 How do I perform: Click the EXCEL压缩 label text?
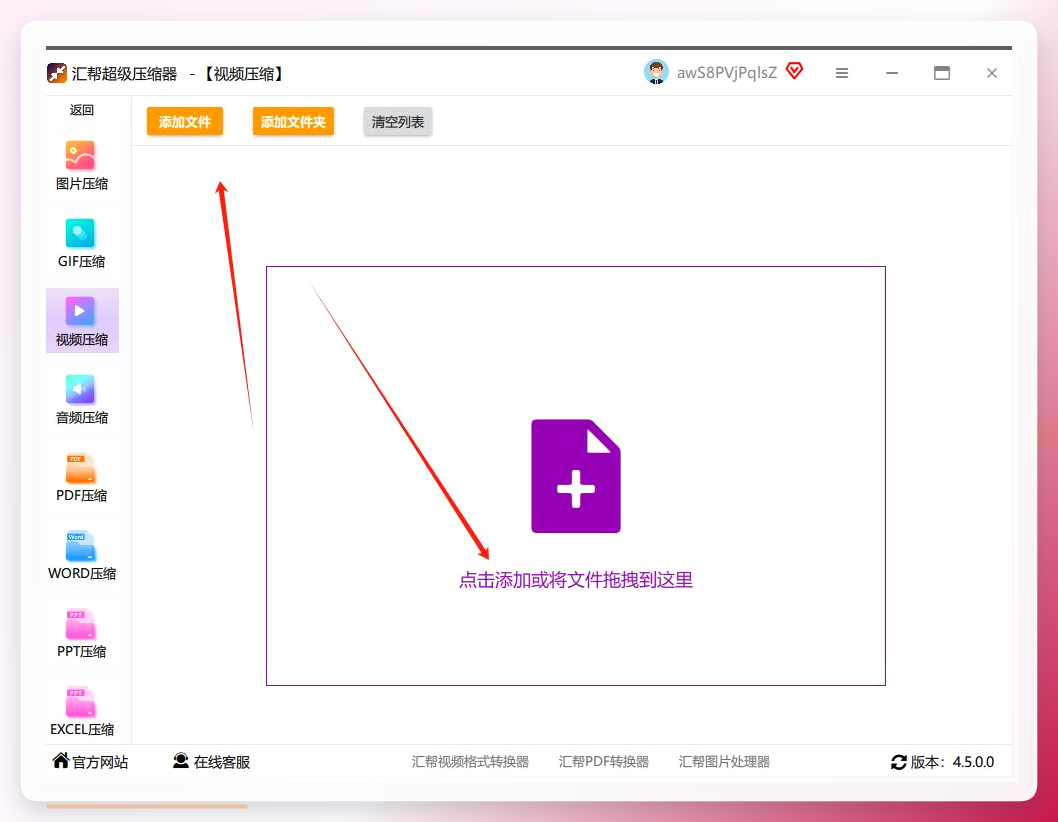pyautogui.click(x=82, y=730)
